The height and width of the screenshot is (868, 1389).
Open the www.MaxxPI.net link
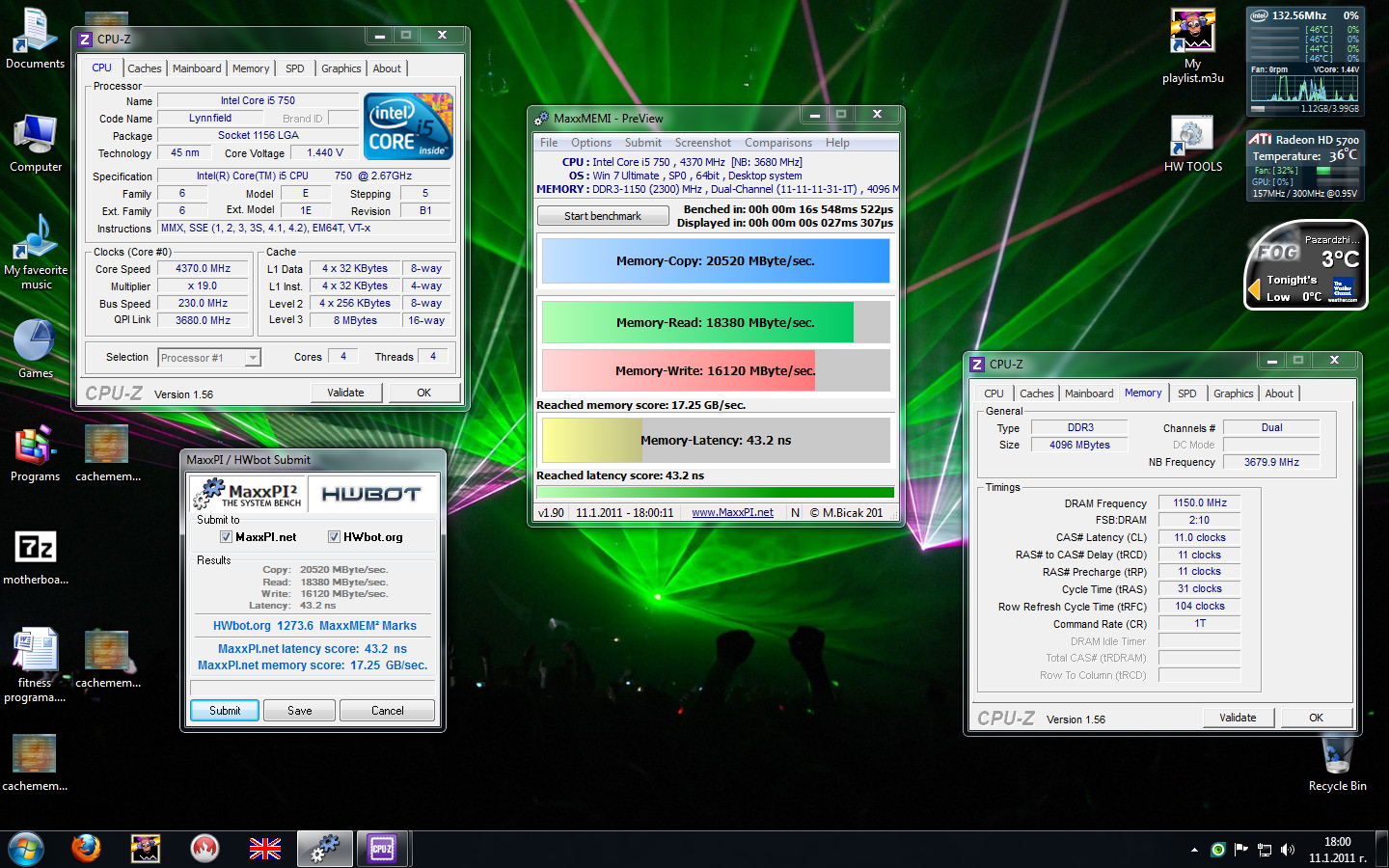(x=732, y=513)
